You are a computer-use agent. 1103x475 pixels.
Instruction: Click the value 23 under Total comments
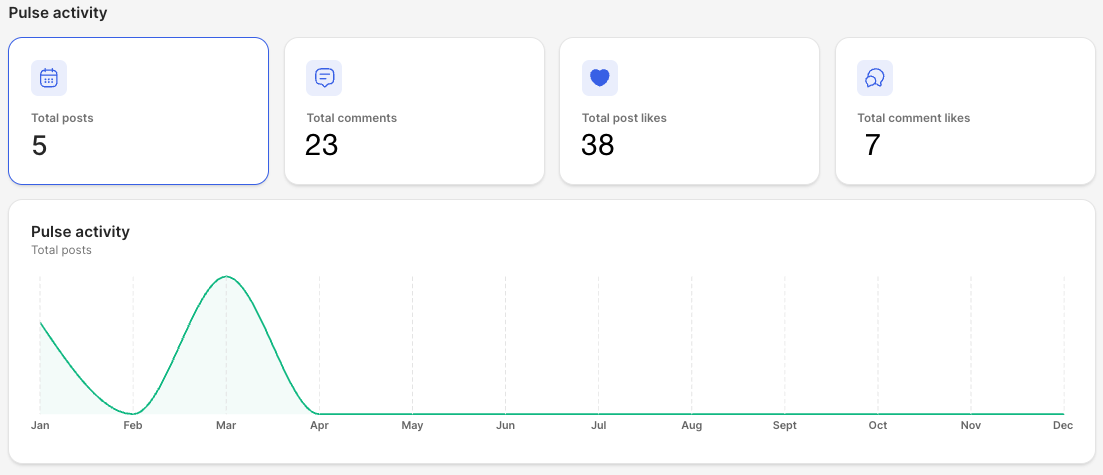click(x=321, y=145)
